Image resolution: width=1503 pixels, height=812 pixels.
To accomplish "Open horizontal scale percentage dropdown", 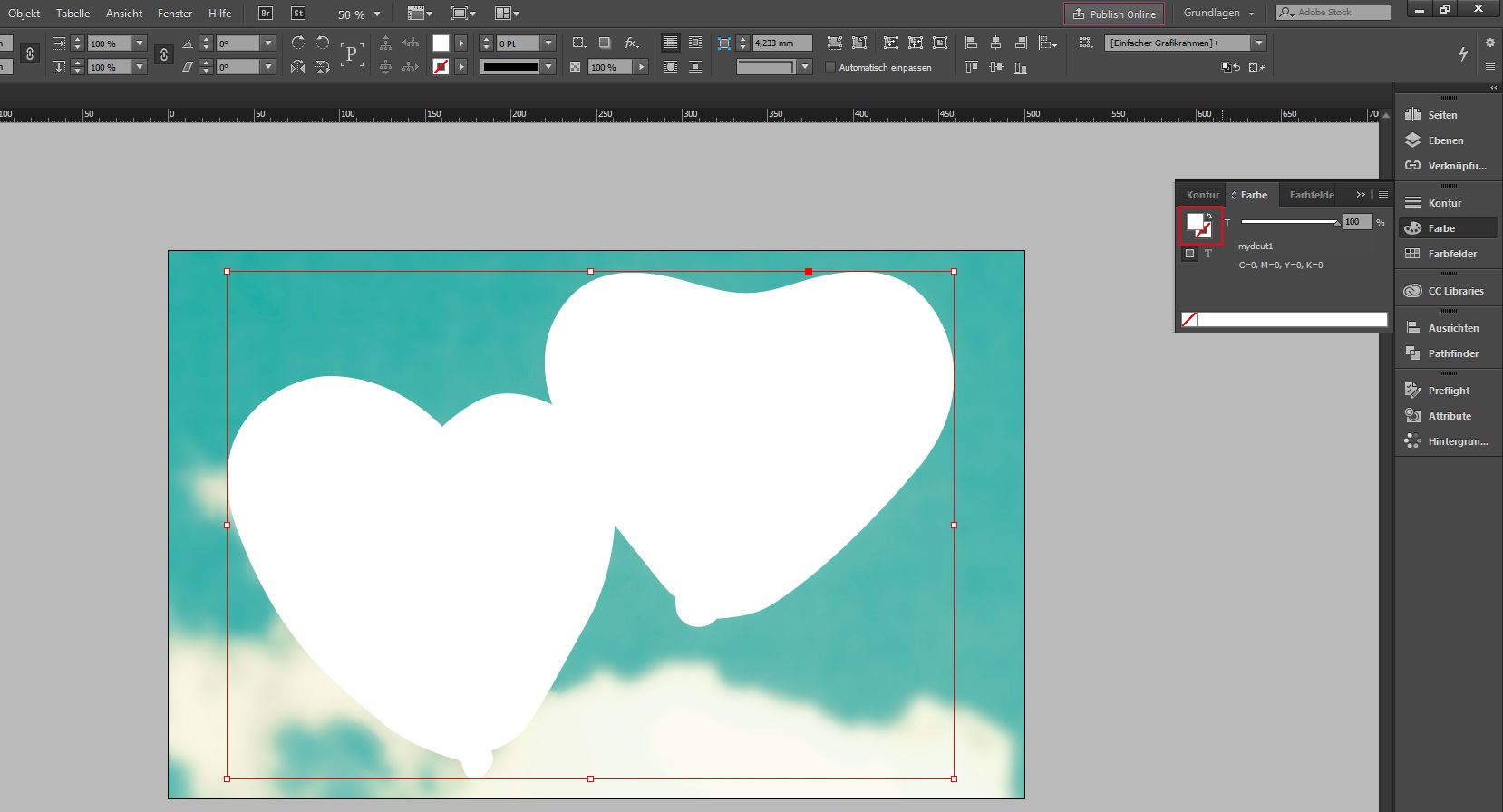I will [140, 43].
